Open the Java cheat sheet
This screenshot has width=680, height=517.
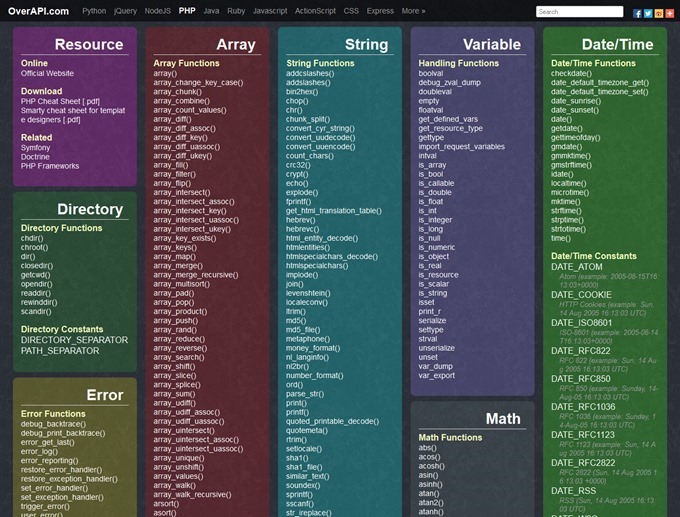tap(211, 11)
